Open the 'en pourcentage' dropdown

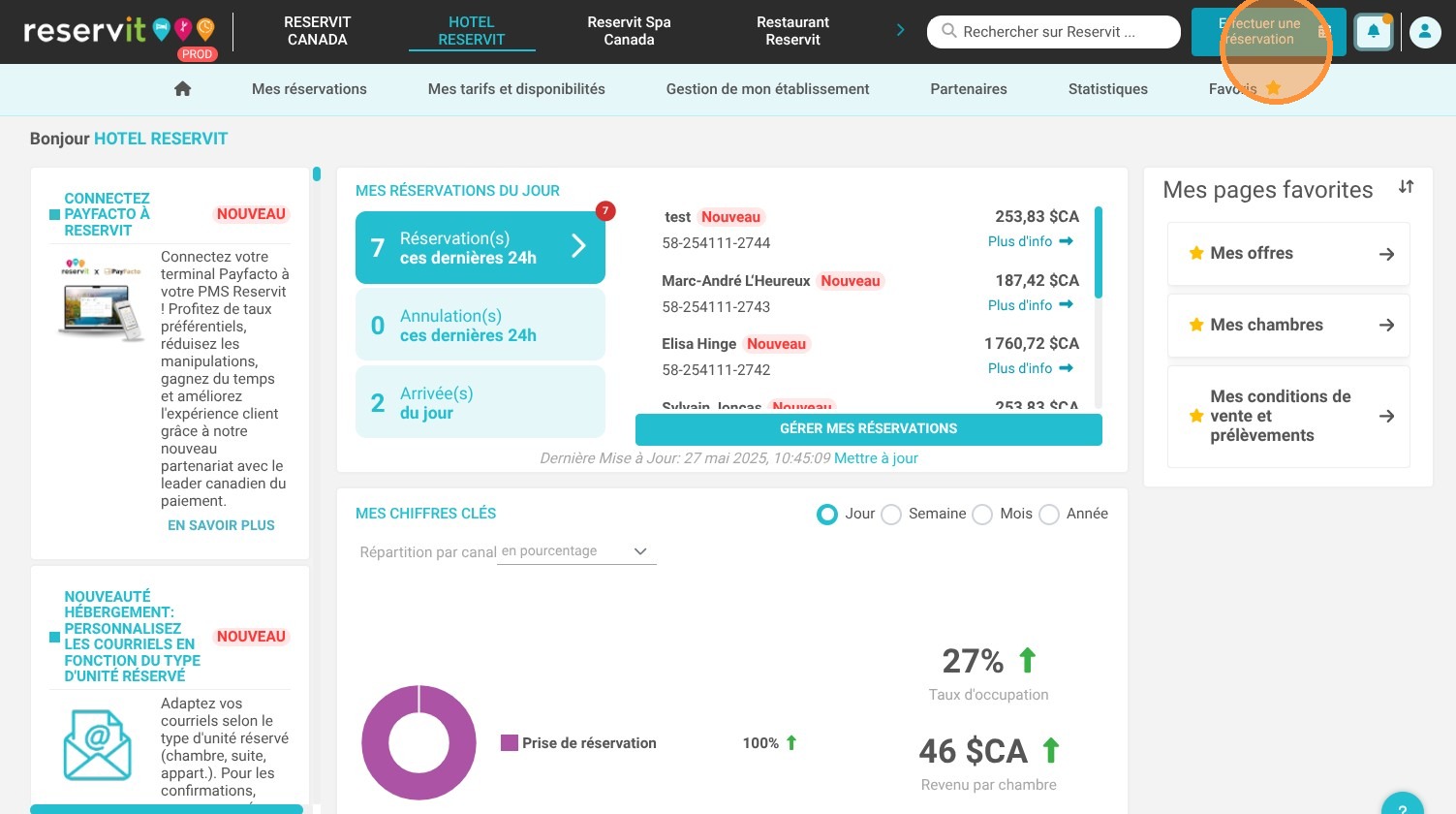click(576, 551)
